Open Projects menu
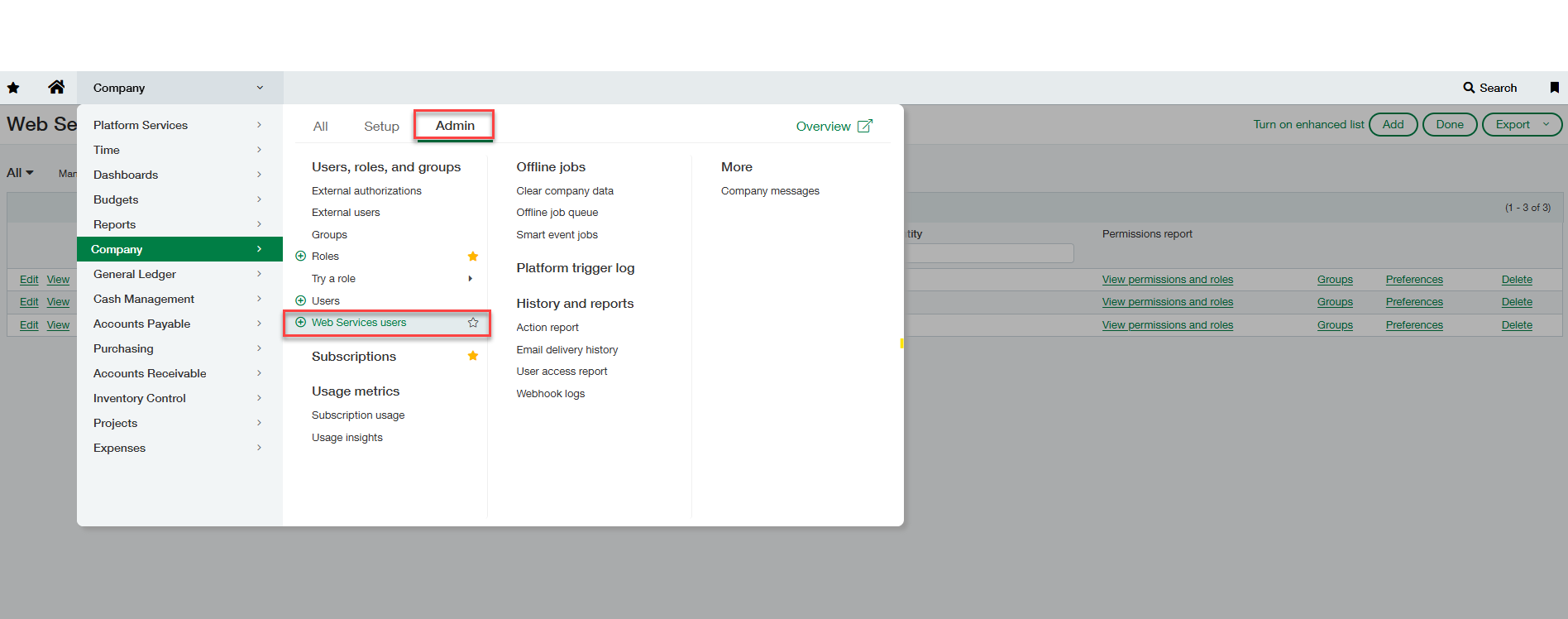The width and height of the screenshot is (1568, 619). (179, 423)
